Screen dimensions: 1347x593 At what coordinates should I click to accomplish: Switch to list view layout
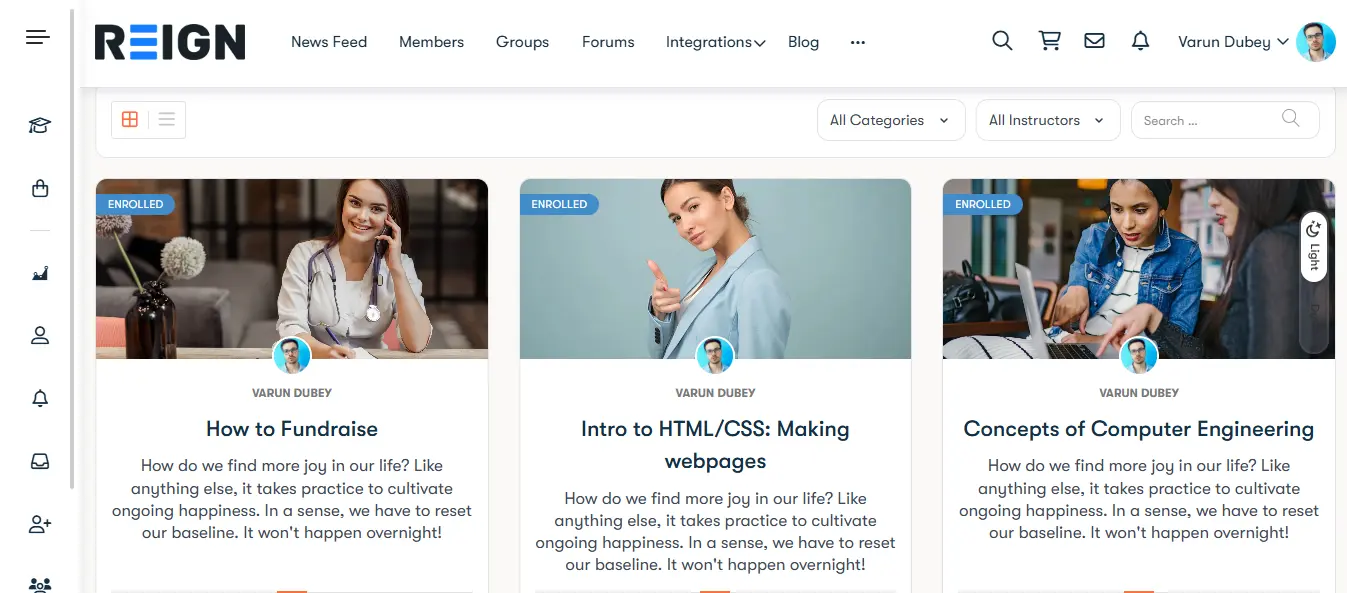point(167,120)
